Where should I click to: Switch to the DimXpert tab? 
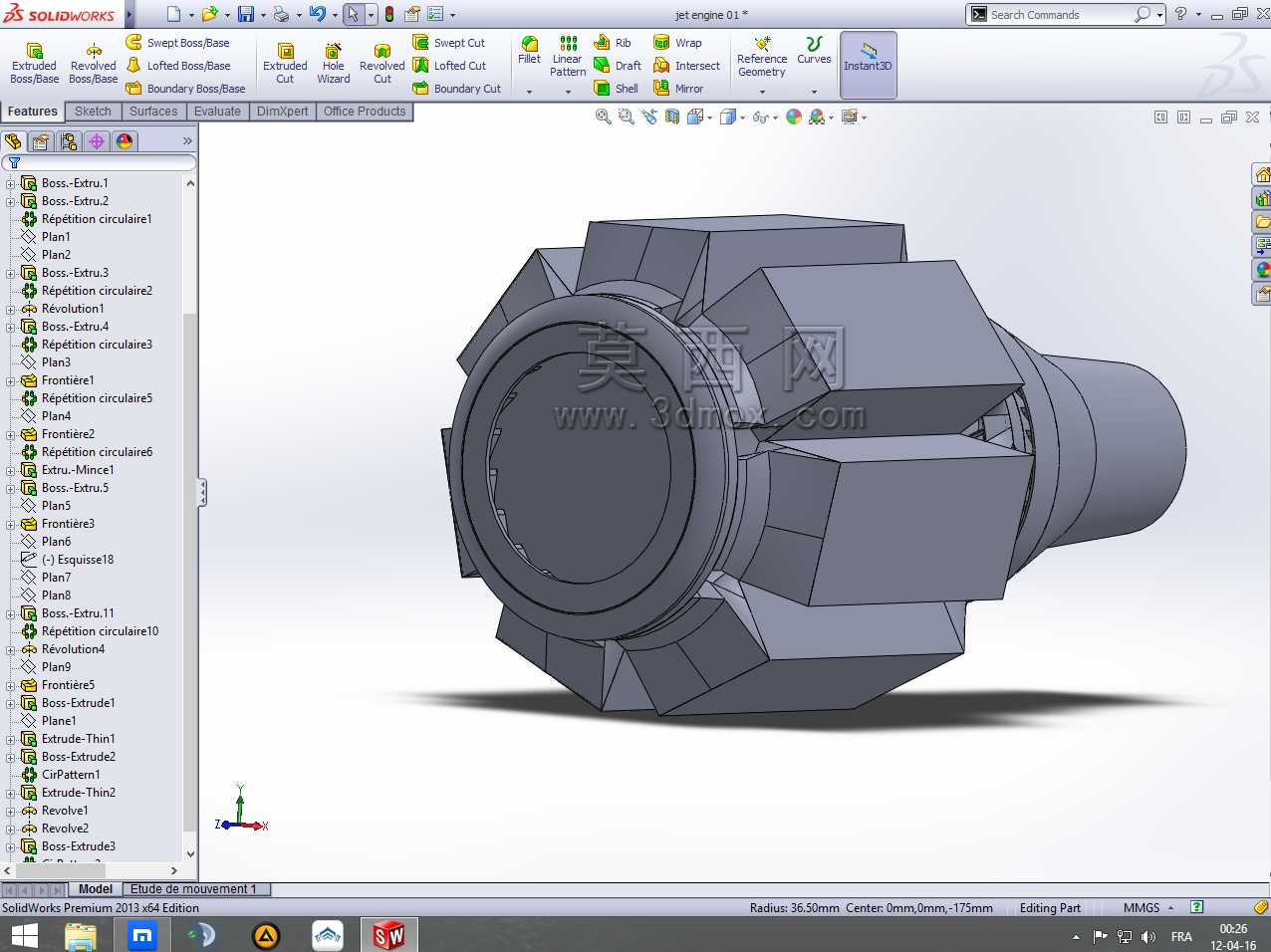(282, 112)
